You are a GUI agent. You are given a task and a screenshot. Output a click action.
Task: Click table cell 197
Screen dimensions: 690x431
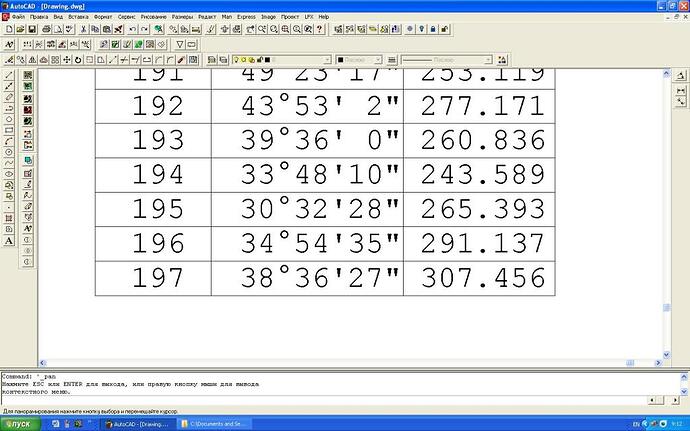point(153,278)
